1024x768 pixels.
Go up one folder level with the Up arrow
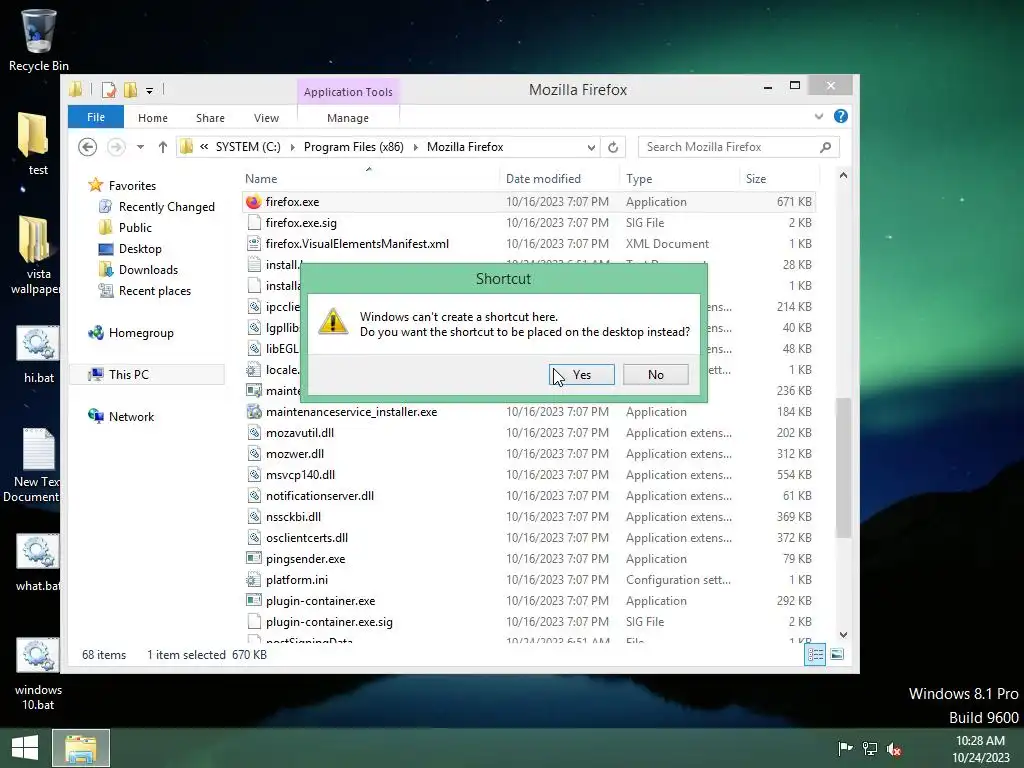pos(163,147)
